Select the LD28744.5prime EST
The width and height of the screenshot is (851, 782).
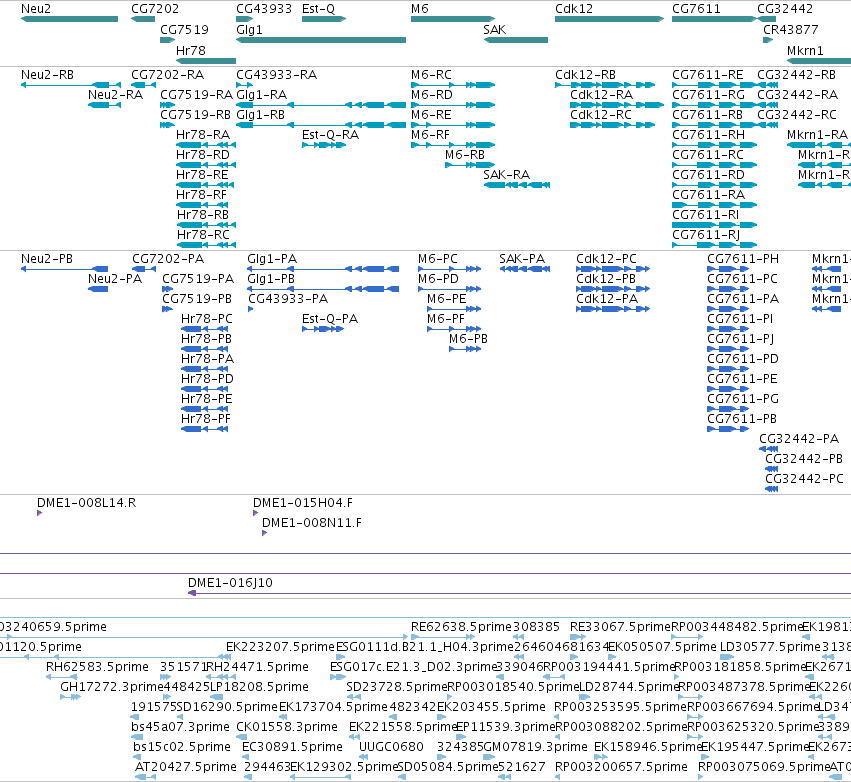[585, 697]
